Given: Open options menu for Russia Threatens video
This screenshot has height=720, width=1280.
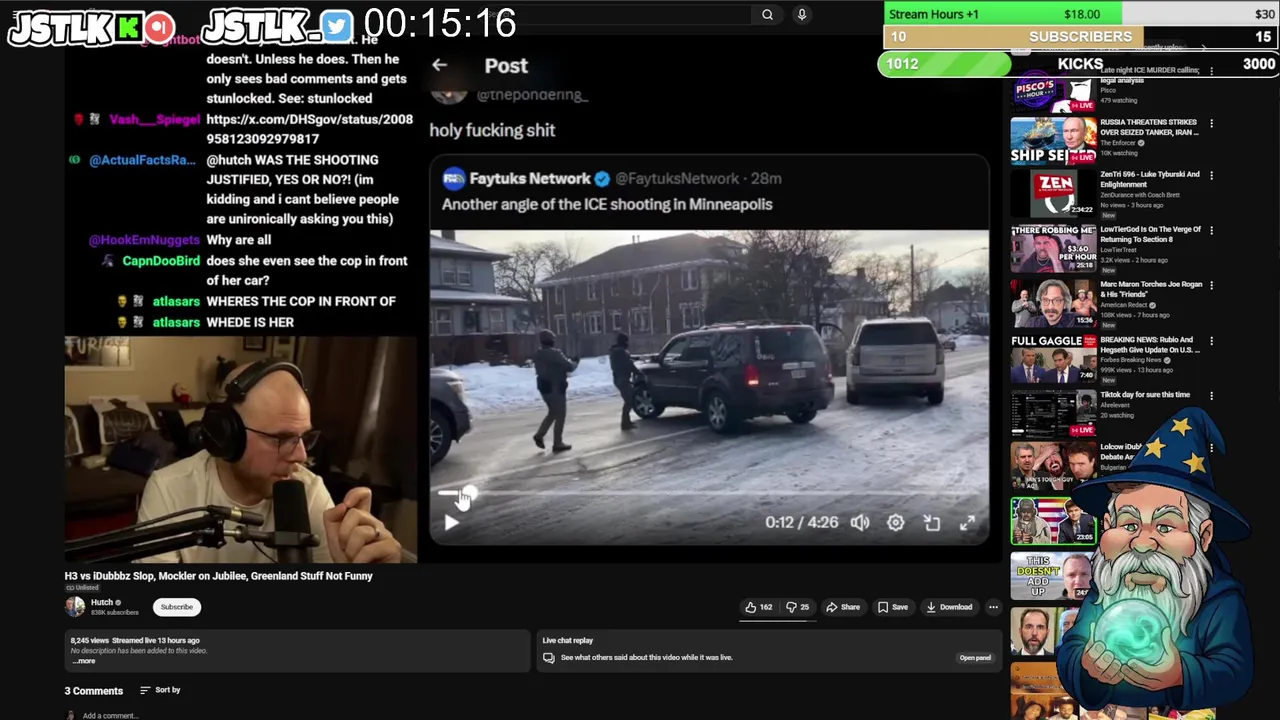Looking at the screenshot, I should (x=1211, y=124).
